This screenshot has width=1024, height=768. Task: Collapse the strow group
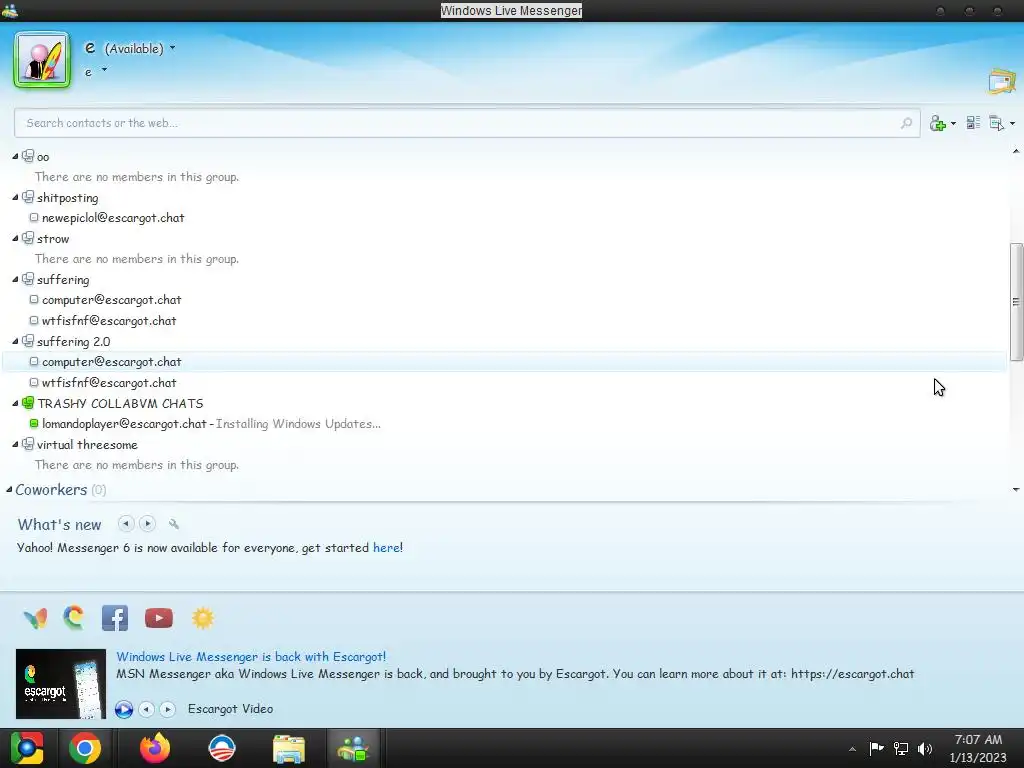tap(15, 238)
